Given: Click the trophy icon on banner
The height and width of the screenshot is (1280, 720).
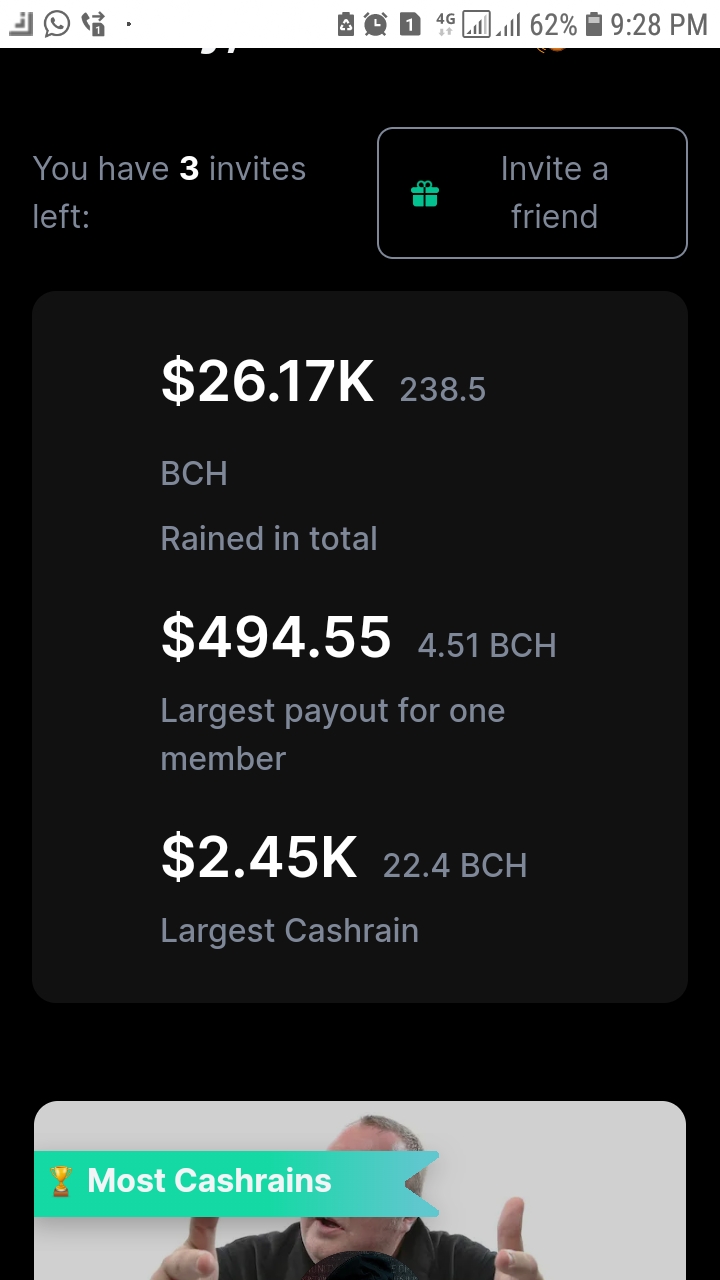Looking at the screenshot, I should (61, 1181).
